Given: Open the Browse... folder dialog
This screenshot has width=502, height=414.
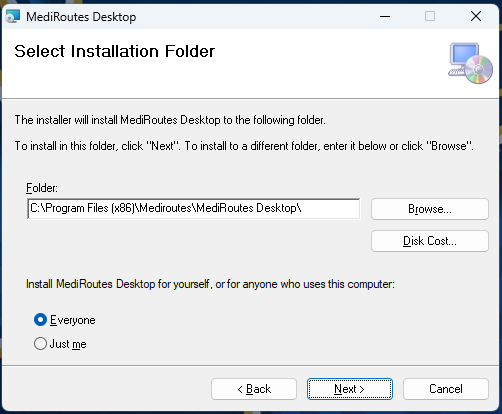Looking at the screenshot, I should (430, 209).
